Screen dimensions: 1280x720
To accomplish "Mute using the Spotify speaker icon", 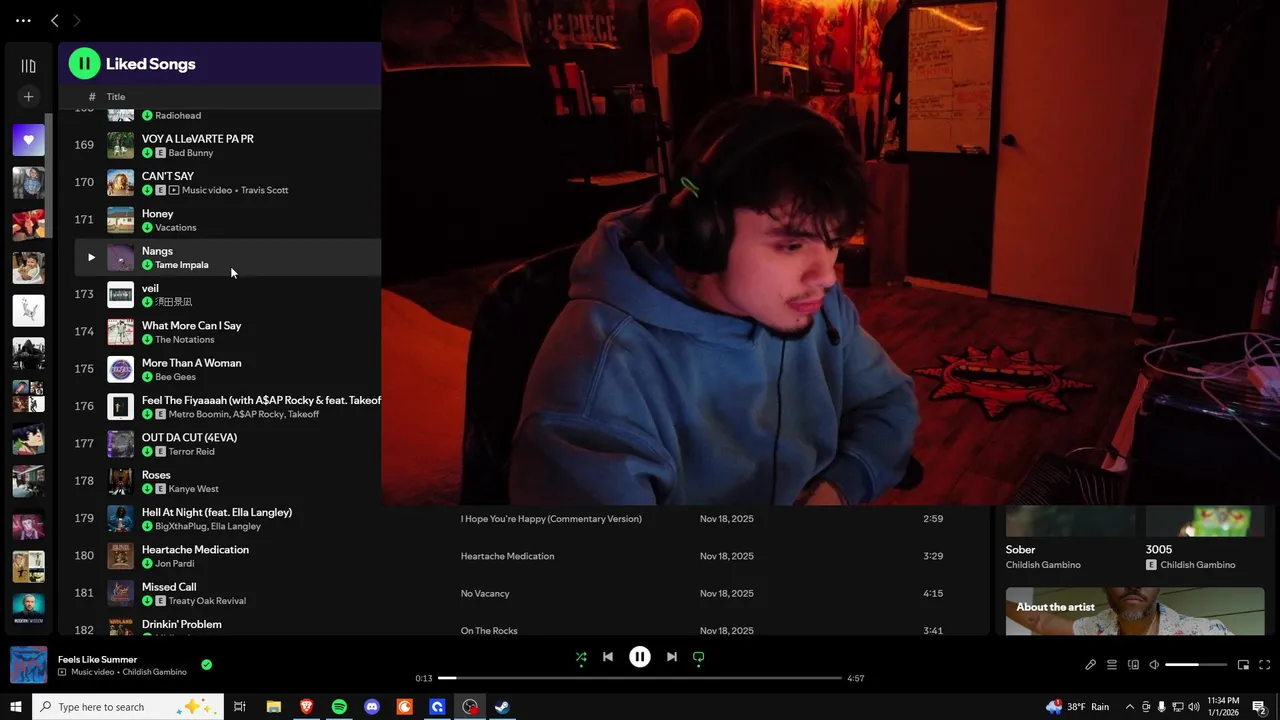I will 1154,665.
